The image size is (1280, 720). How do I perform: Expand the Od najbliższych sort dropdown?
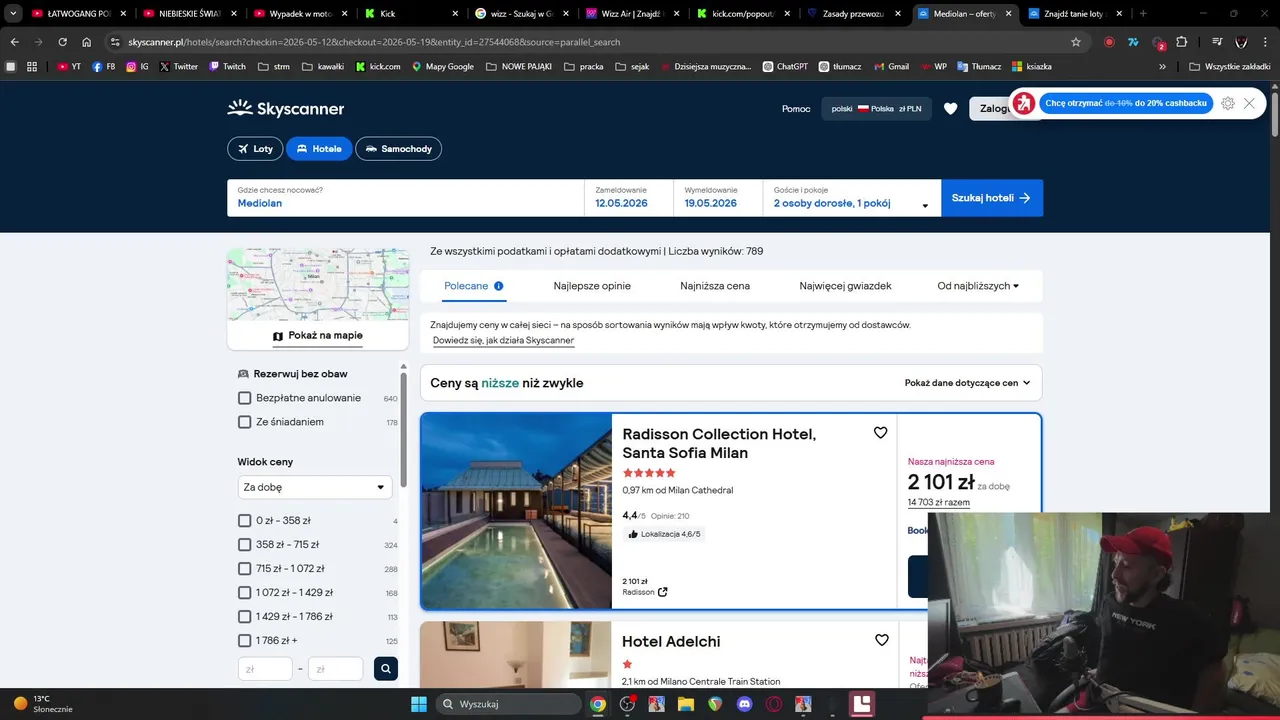tap(978, 286)
